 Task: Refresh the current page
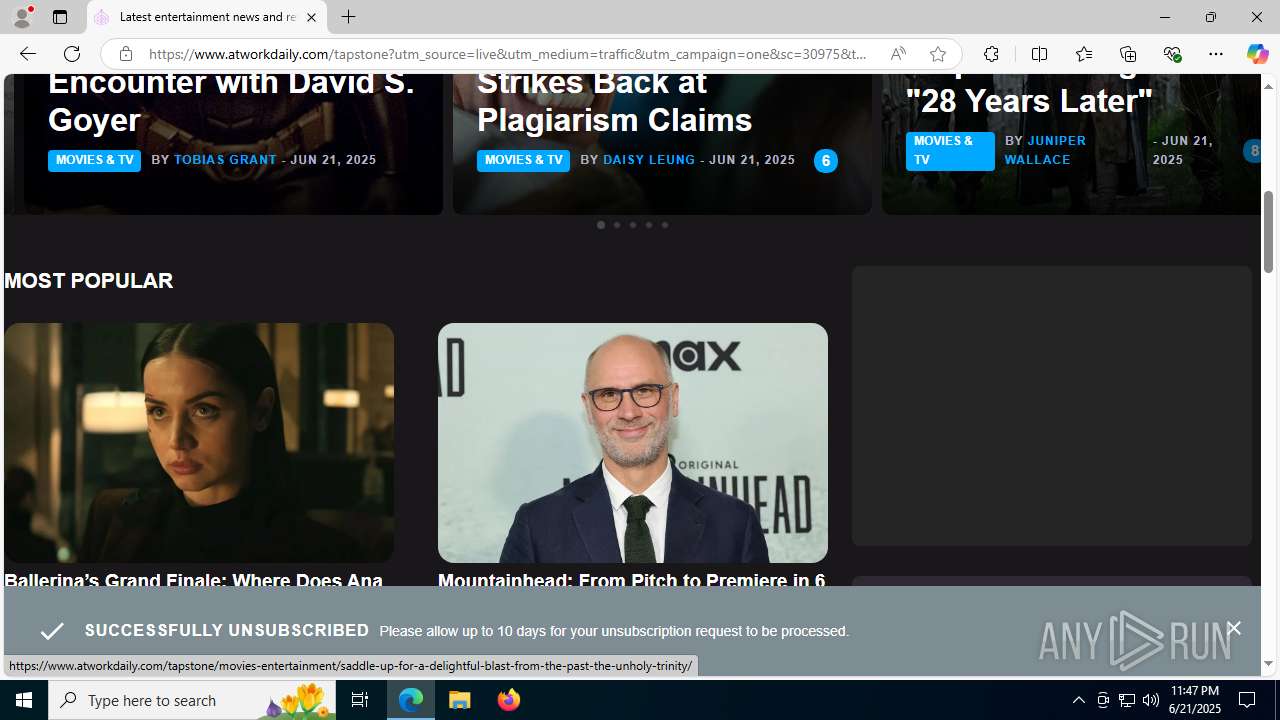click(71, 54)
